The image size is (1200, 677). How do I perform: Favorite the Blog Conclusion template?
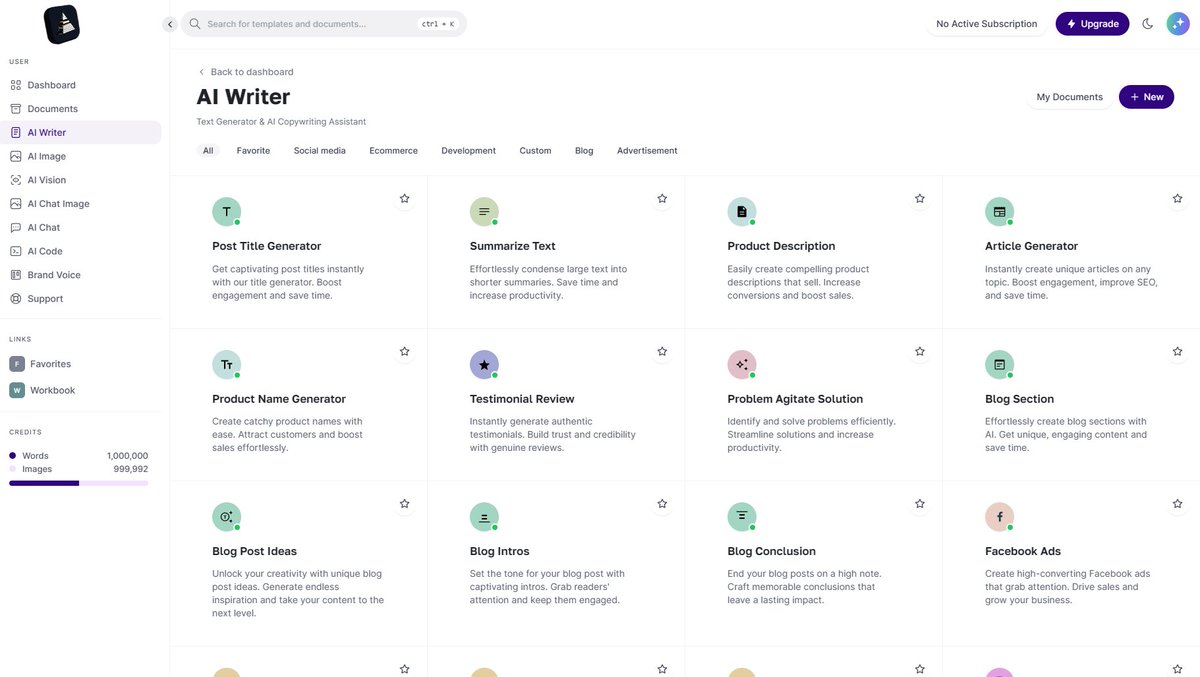[x=920, y=504]
